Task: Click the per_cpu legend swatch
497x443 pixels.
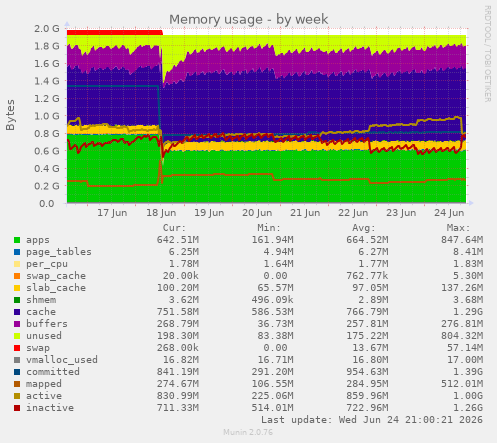Action: coord(17,264)
